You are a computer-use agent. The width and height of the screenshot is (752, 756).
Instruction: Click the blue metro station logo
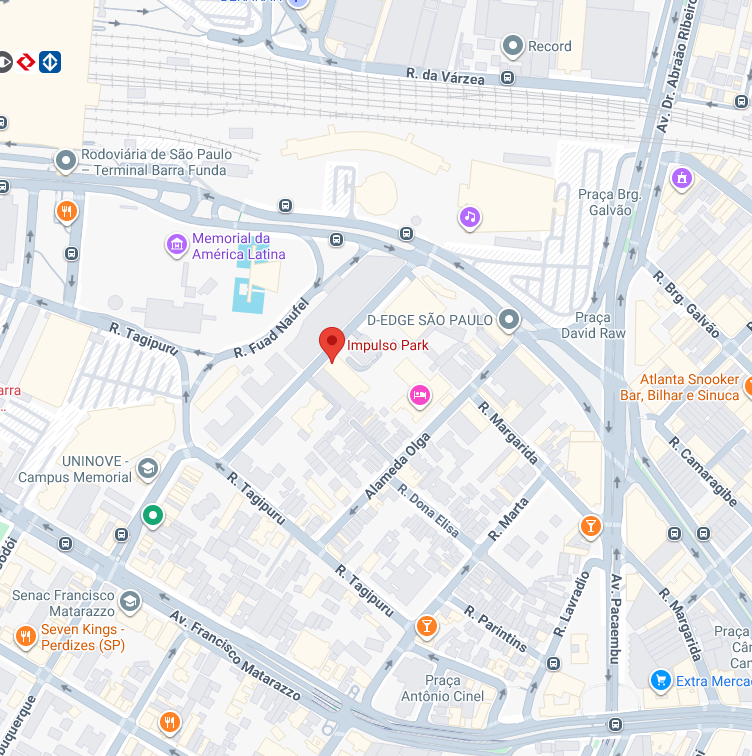point(50,62)
